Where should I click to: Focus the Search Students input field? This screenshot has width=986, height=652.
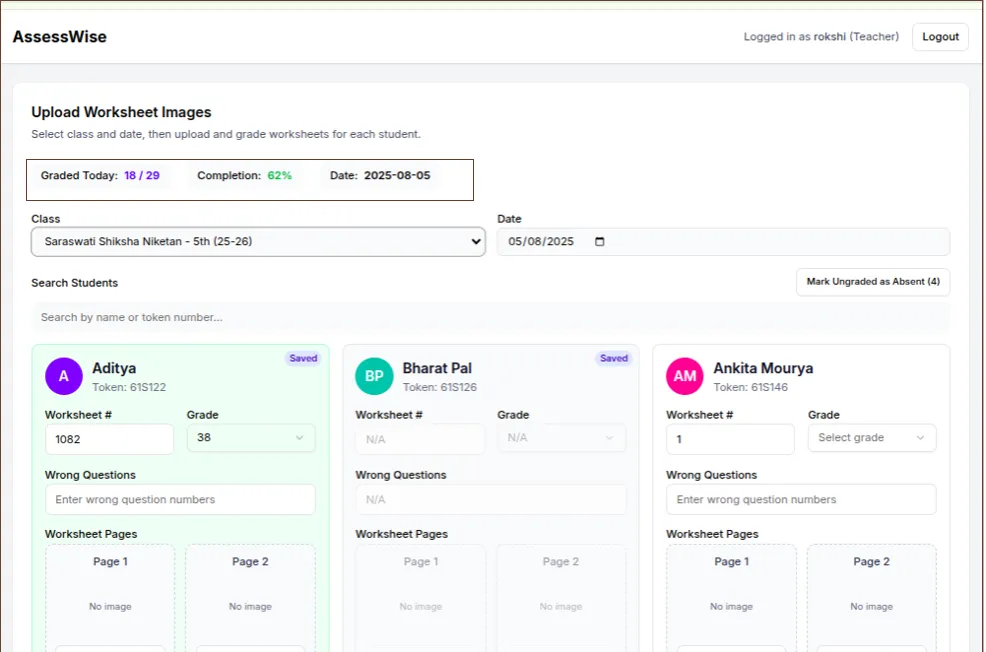coord(490,317)
